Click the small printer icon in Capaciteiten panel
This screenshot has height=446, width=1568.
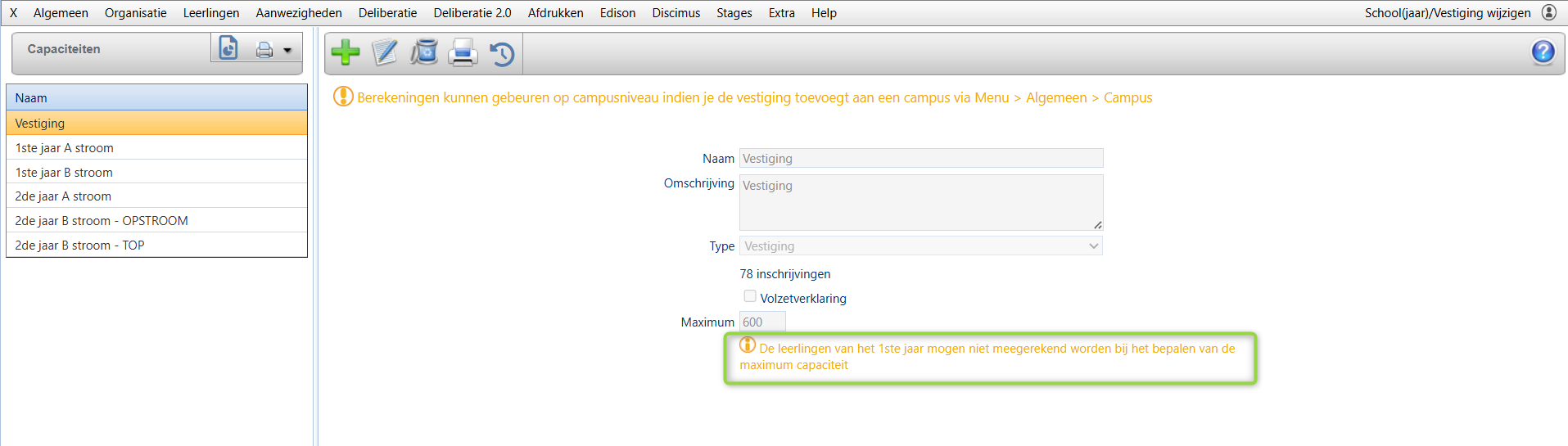[264, 50]
